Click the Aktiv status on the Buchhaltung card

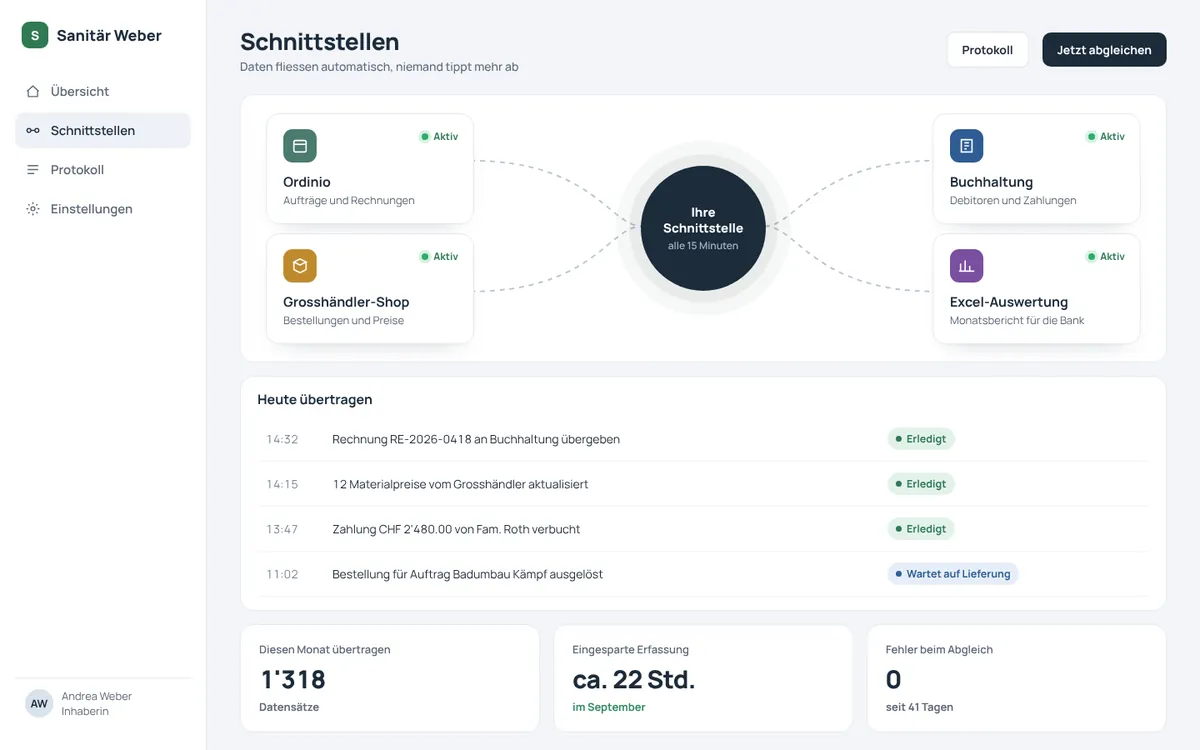pyautogui.click(x=1106, y=136)
